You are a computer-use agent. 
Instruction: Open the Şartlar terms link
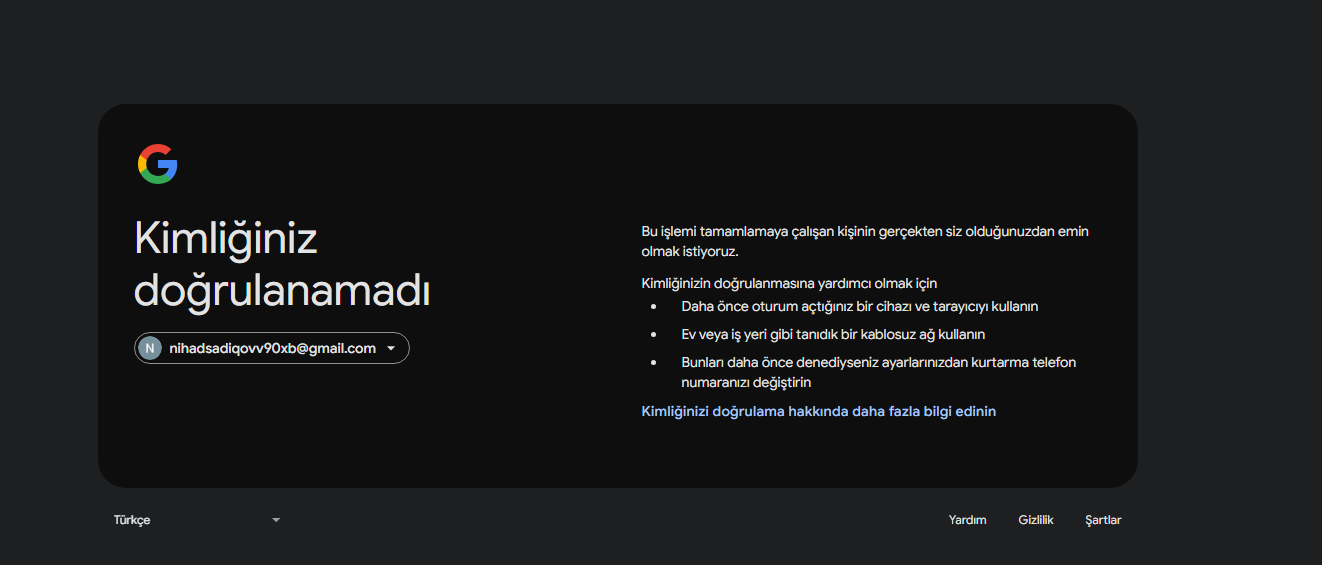(x=1103, y=520)
